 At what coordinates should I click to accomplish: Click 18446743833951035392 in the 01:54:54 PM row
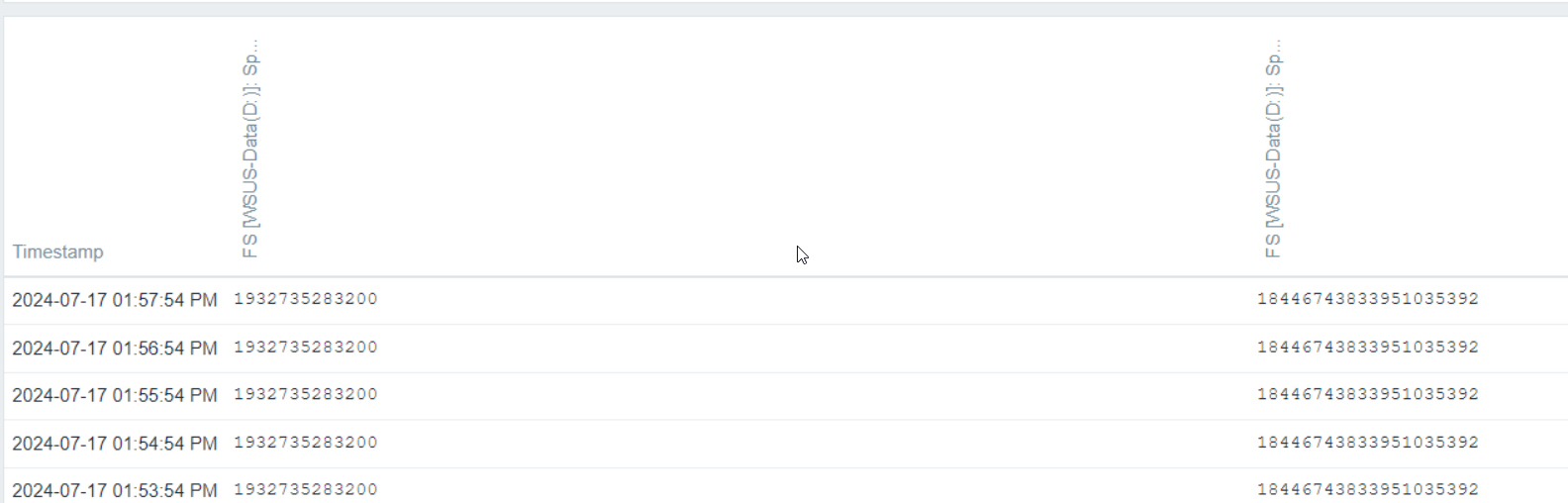[x=1368, y=443]
